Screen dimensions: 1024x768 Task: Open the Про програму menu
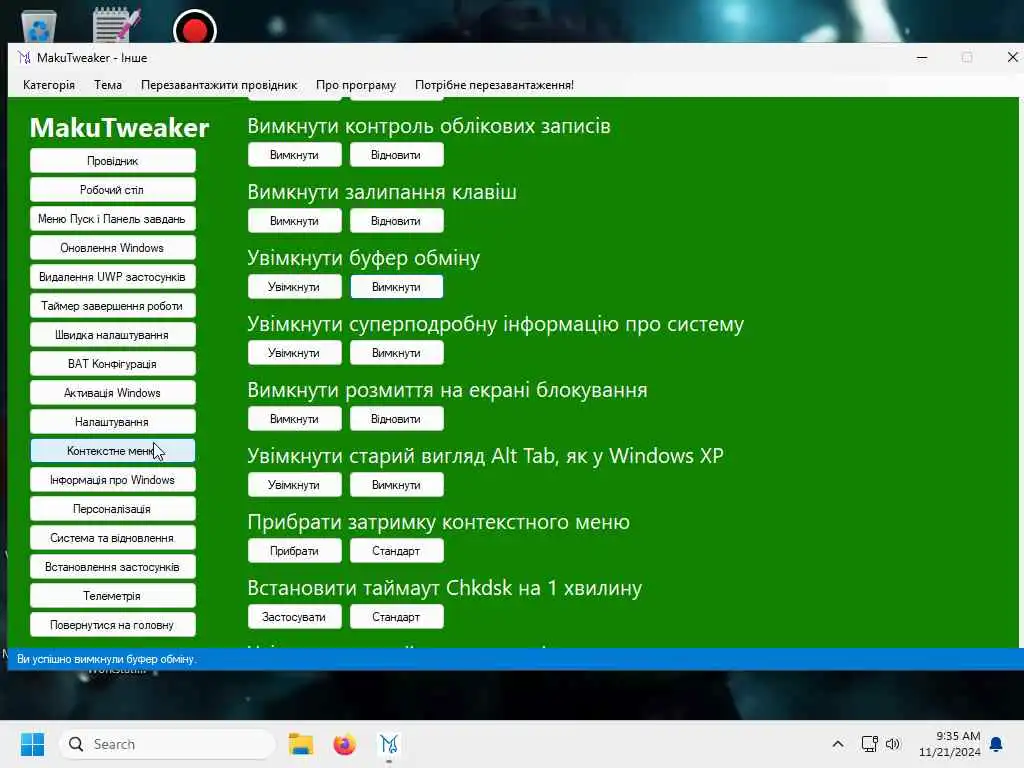[356, 85]
